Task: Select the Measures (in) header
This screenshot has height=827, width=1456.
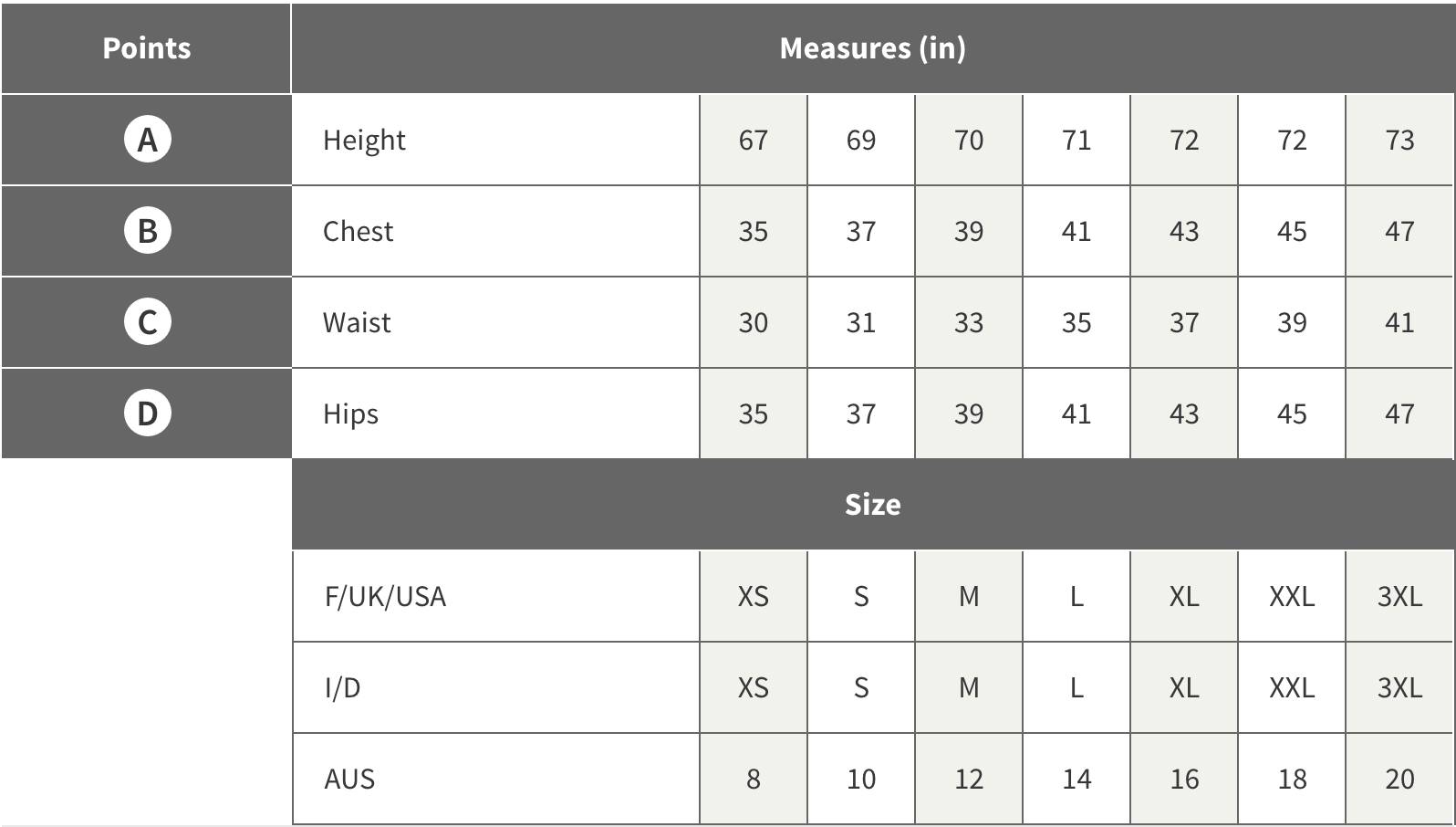Action: [x=873, y=48]
